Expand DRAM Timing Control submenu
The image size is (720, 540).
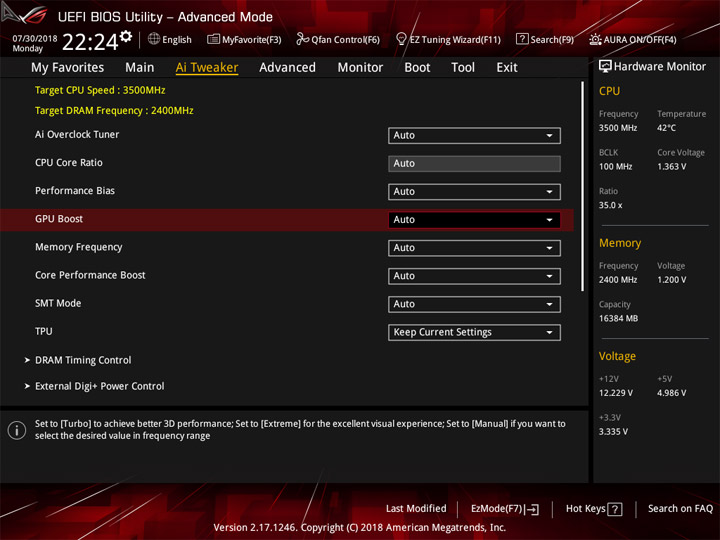[83, 360]
